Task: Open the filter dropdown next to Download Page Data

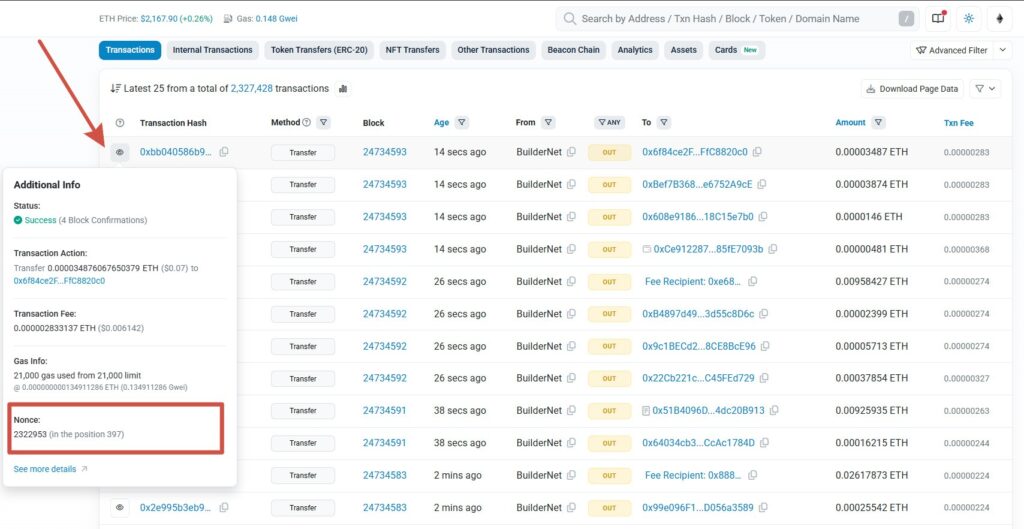Action: pos(985,89)
